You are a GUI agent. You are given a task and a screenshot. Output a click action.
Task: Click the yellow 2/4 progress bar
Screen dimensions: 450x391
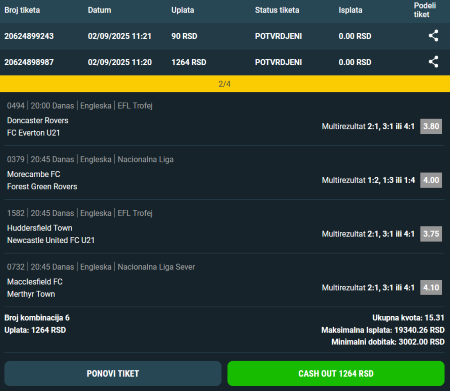(x=225, y=84)
